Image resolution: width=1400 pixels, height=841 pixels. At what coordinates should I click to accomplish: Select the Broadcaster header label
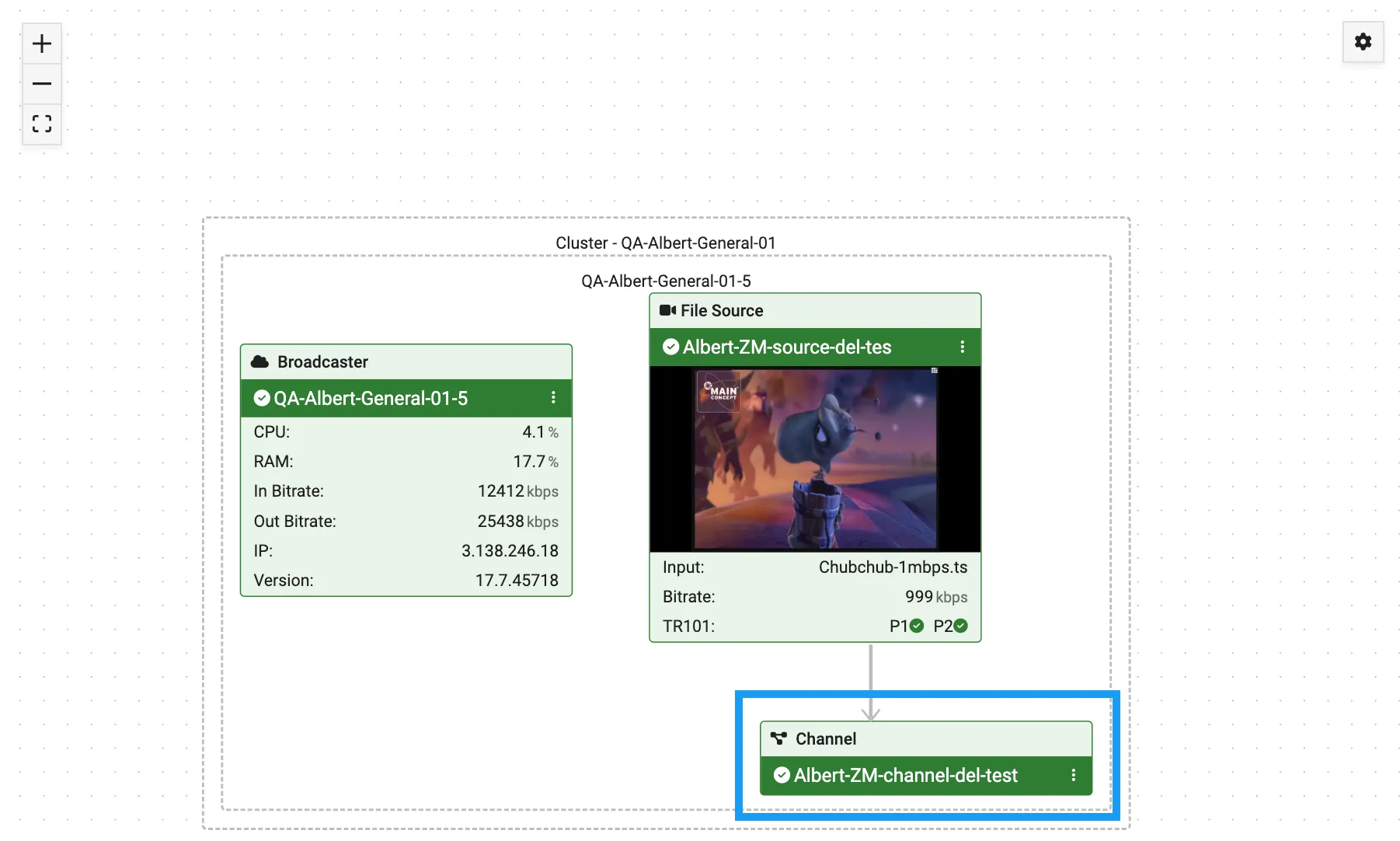322,361
